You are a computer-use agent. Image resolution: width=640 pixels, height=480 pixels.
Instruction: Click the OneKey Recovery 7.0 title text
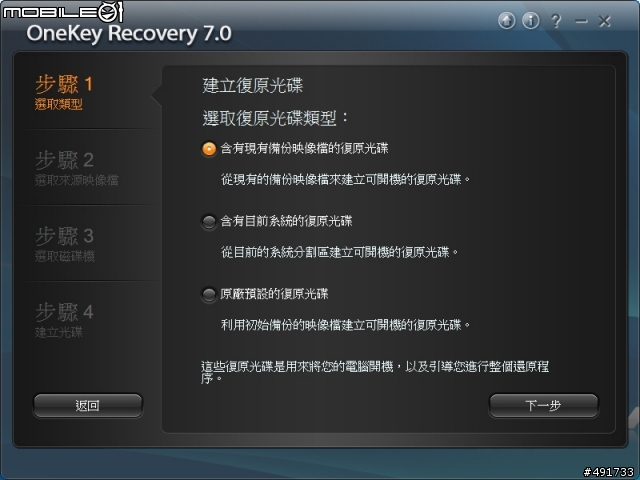pos(129,33)
